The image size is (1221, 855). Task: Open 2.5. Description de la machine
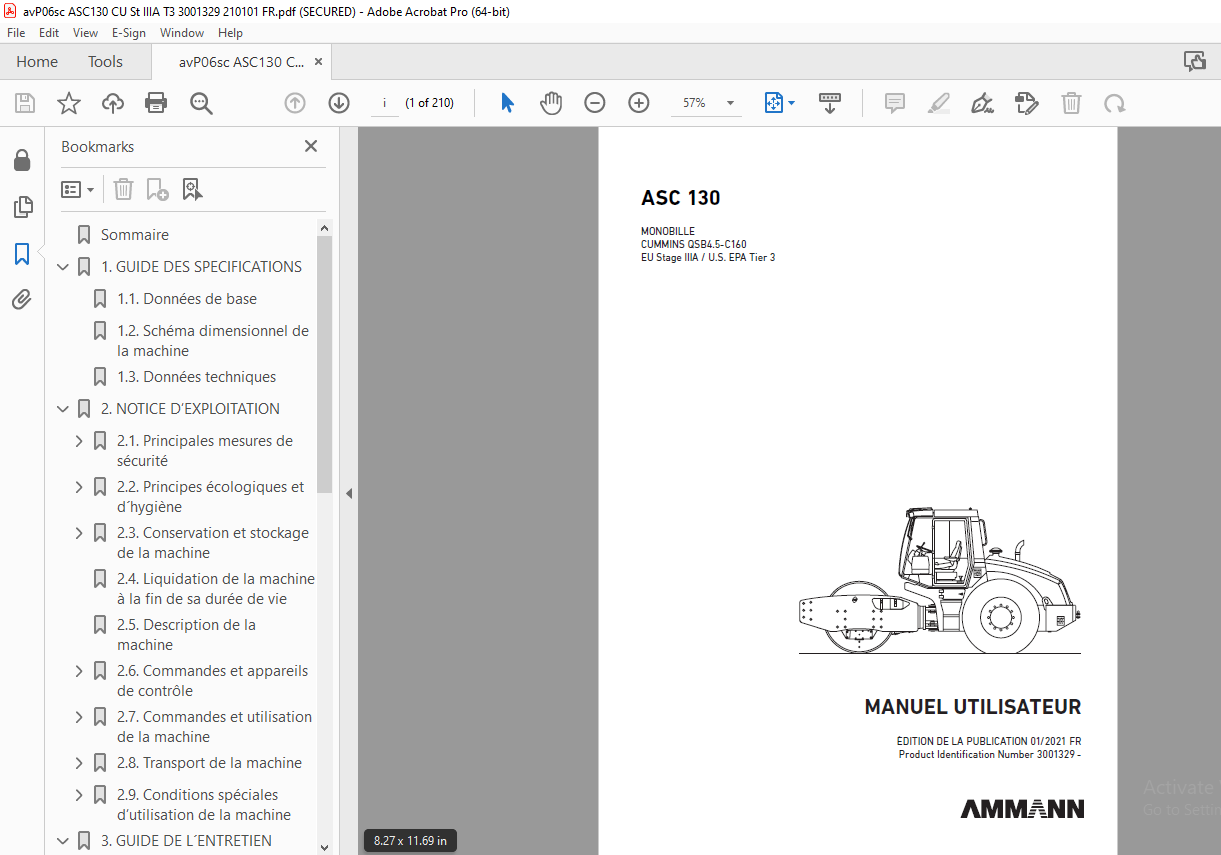[187, 635]
